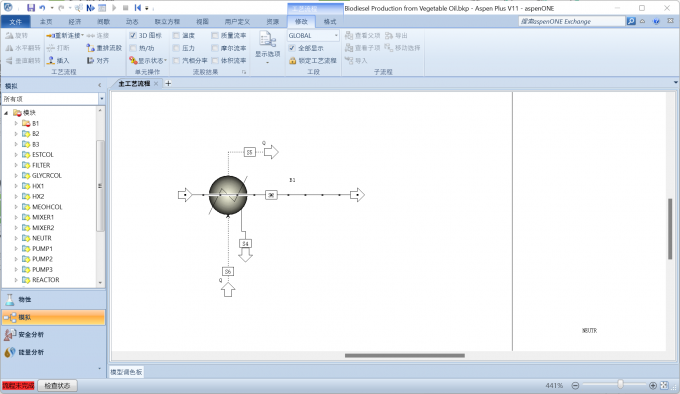
Task: Click the Reset (rewind to start) icon
Action: (137, 8)
